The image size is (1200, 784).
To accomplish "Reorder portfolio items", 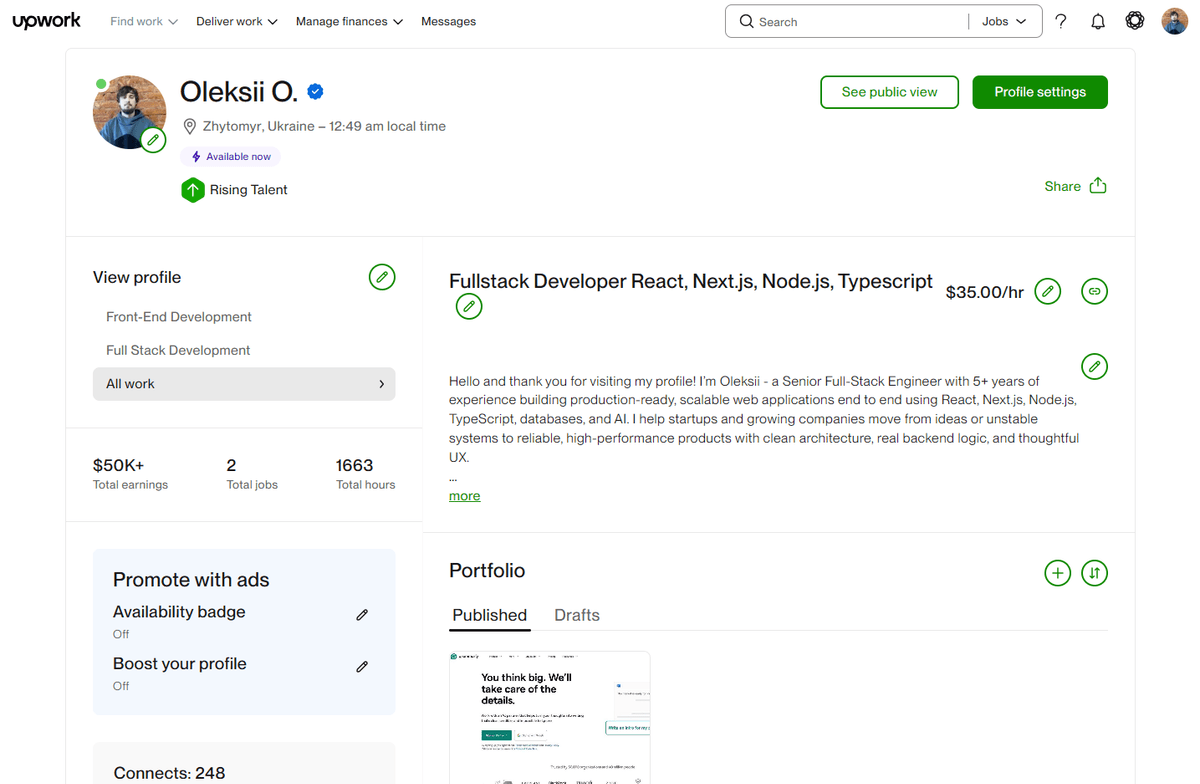I will pyautogui.click(x=1093, y=572).
